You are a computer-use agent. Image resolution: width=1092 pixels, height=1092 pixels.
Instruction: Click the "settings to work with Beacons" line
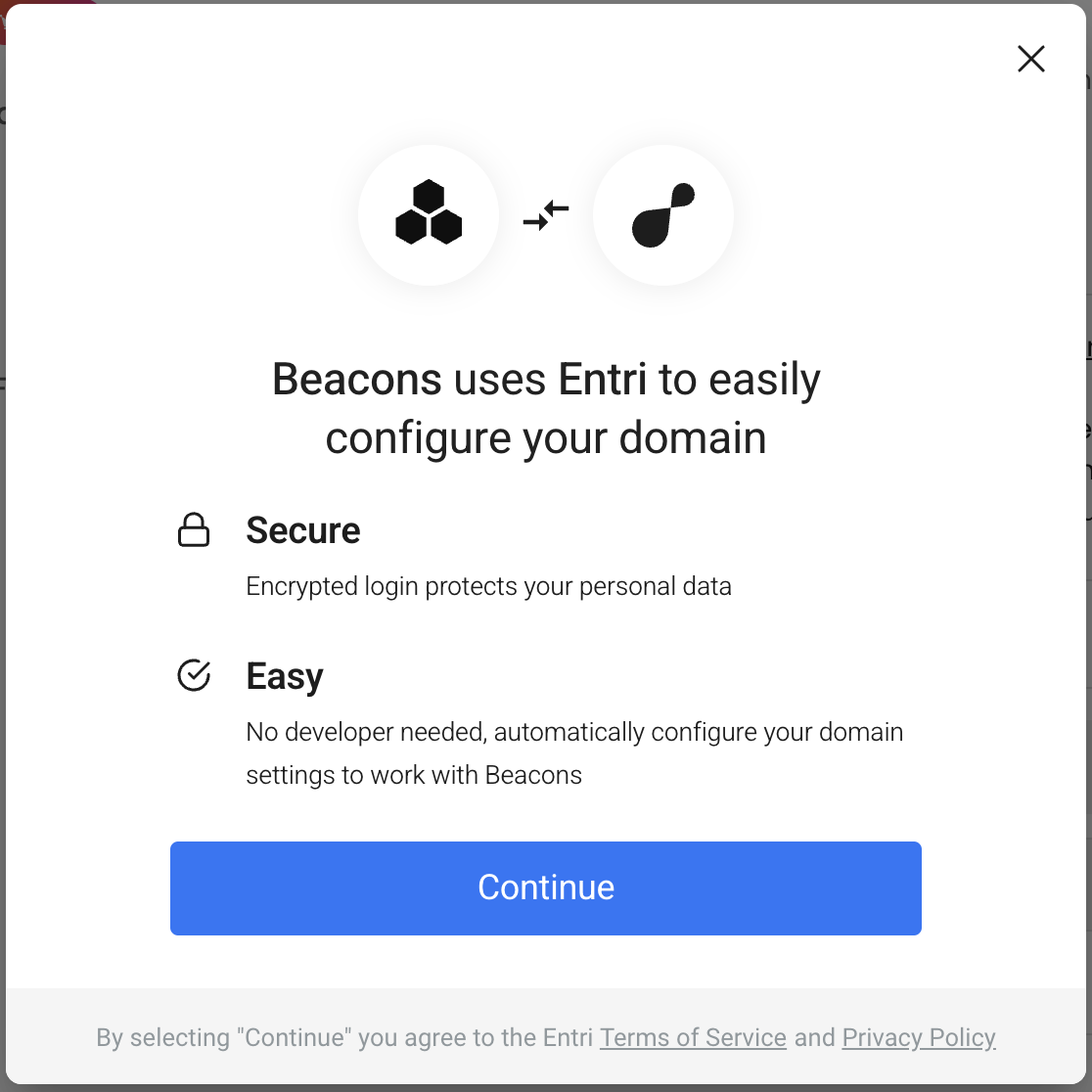pos(414,775)
